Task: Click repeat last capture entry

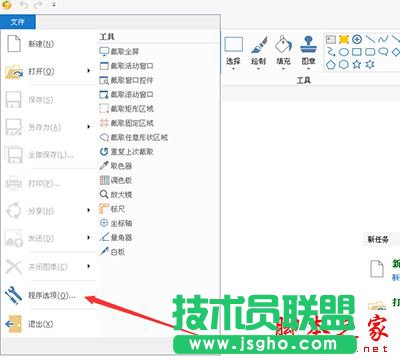Action: click(x=126, y=152)
